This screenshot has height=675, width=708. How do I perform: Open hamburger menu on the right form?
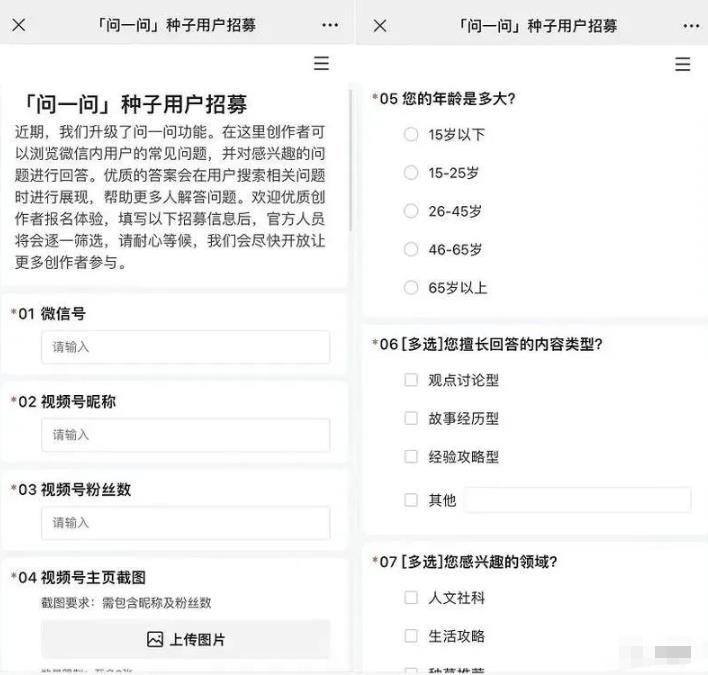683,64
